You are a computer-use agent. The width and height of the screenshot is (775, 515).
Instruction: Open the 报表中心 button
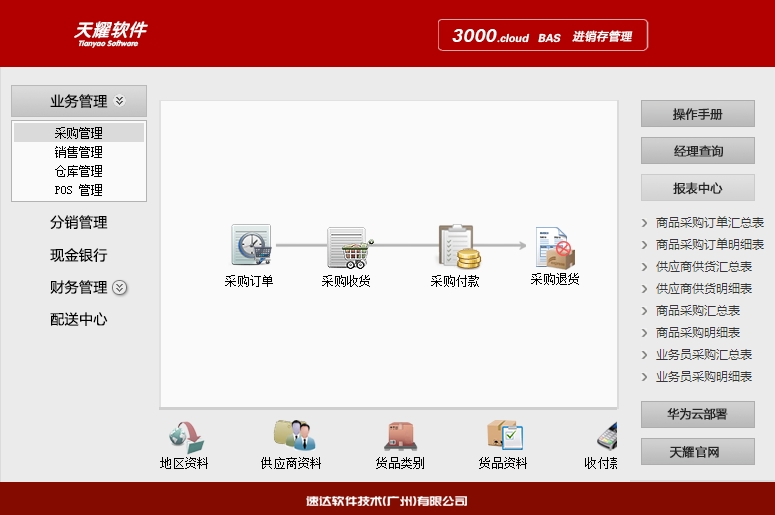697,188
